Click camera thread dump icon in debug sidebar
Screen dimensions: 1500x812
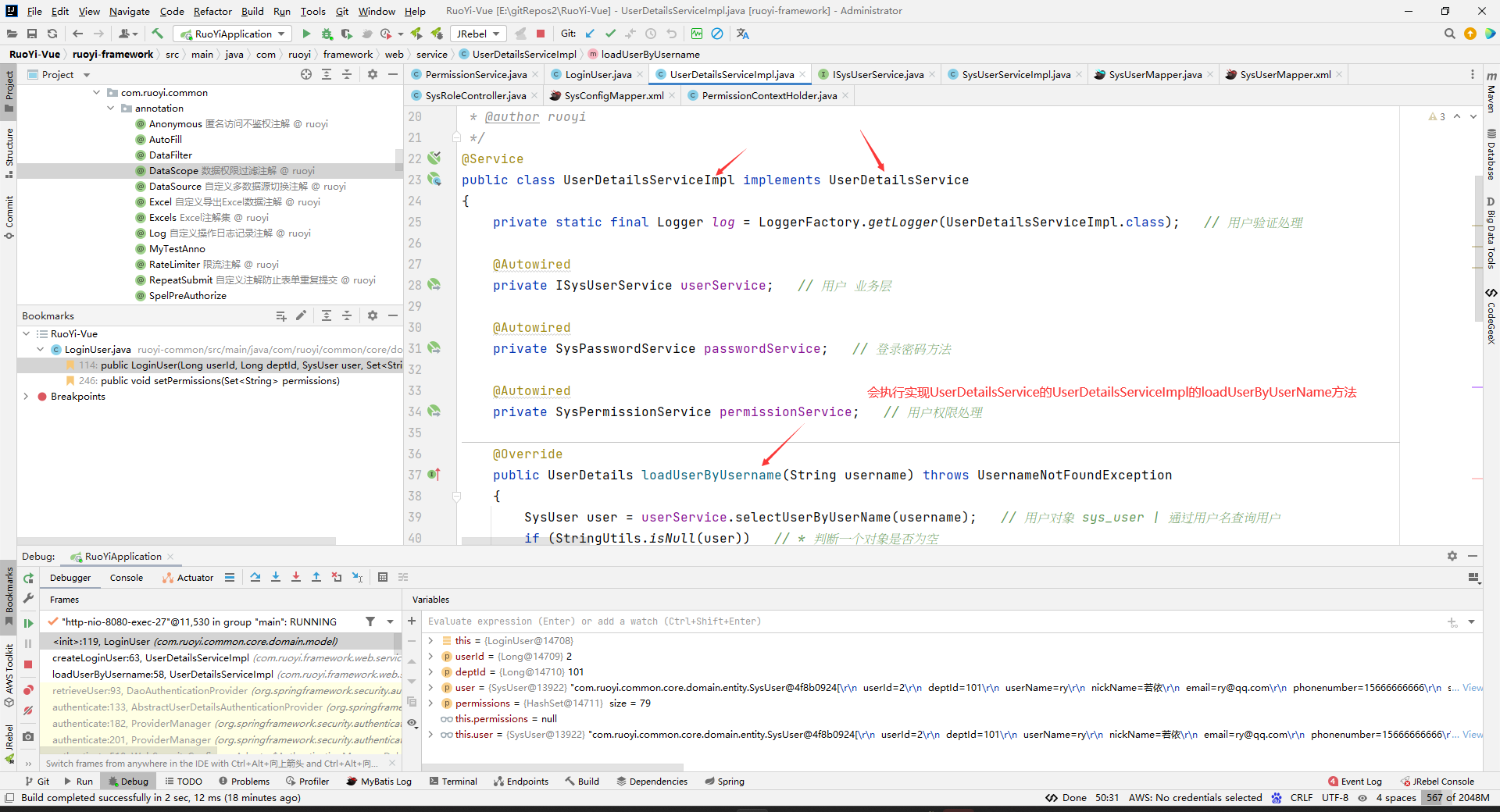coord(28,736)
